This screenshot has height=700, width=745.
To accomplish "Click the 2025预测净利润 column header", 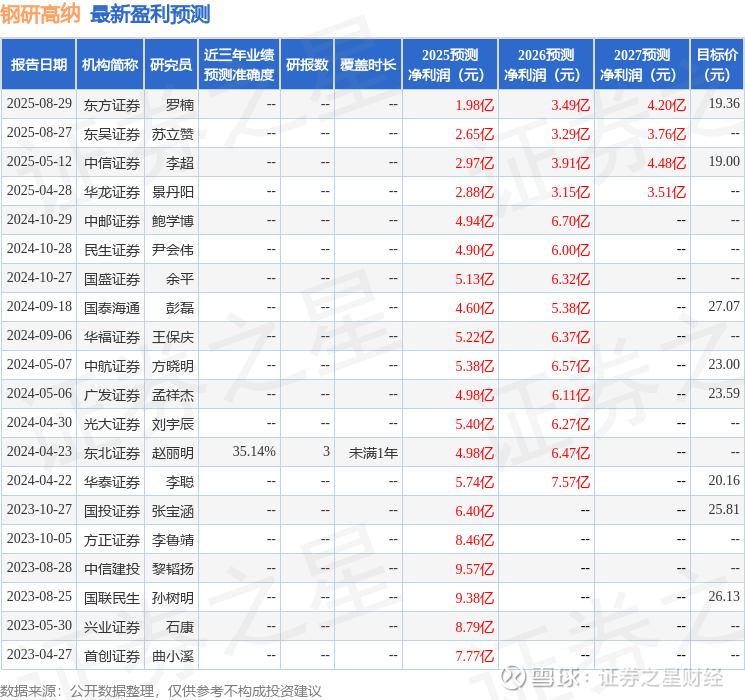I will 450,65.
